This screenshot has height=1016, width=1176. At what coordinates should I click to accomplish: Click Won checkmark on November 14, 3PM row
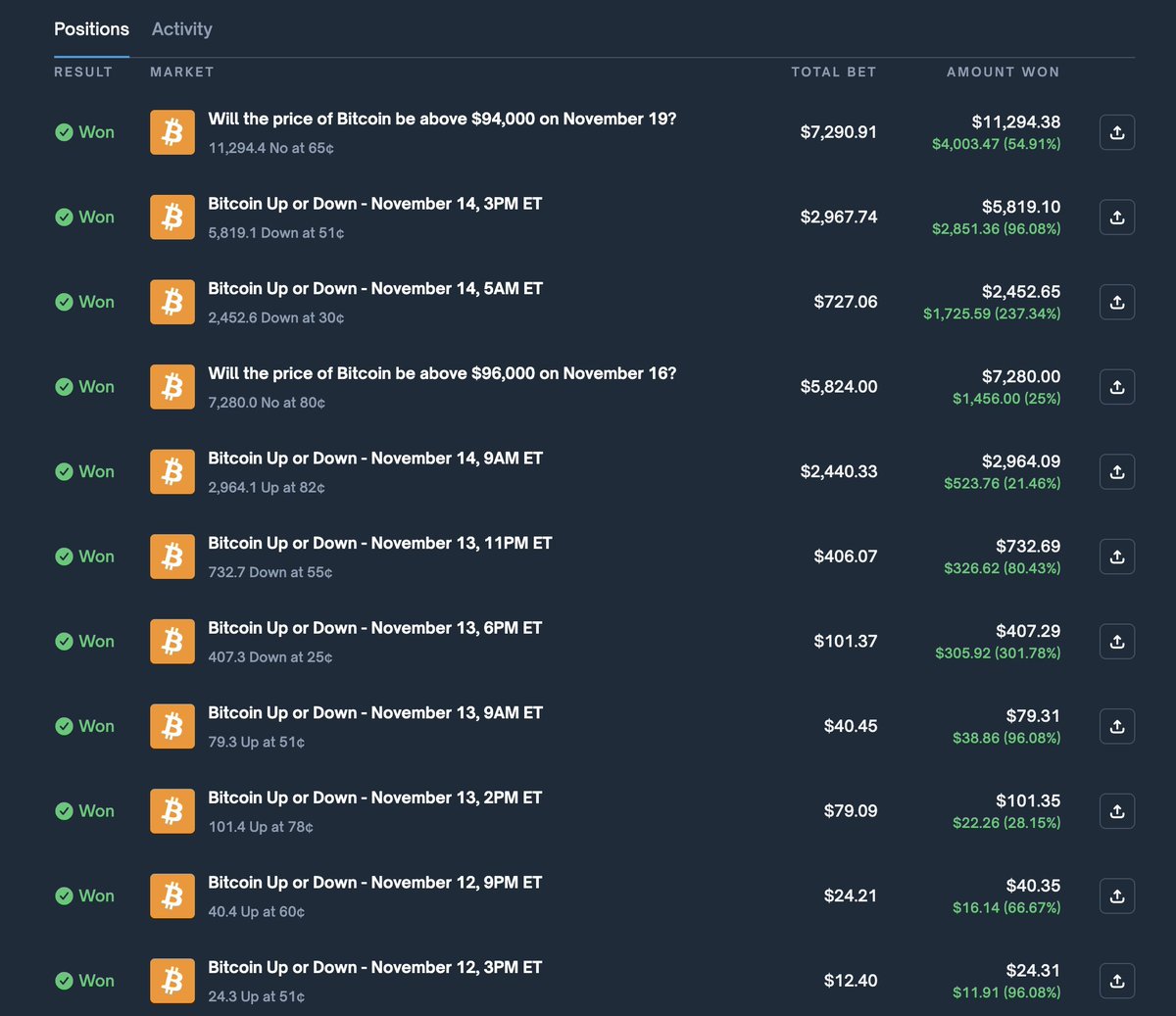[64, 218]
